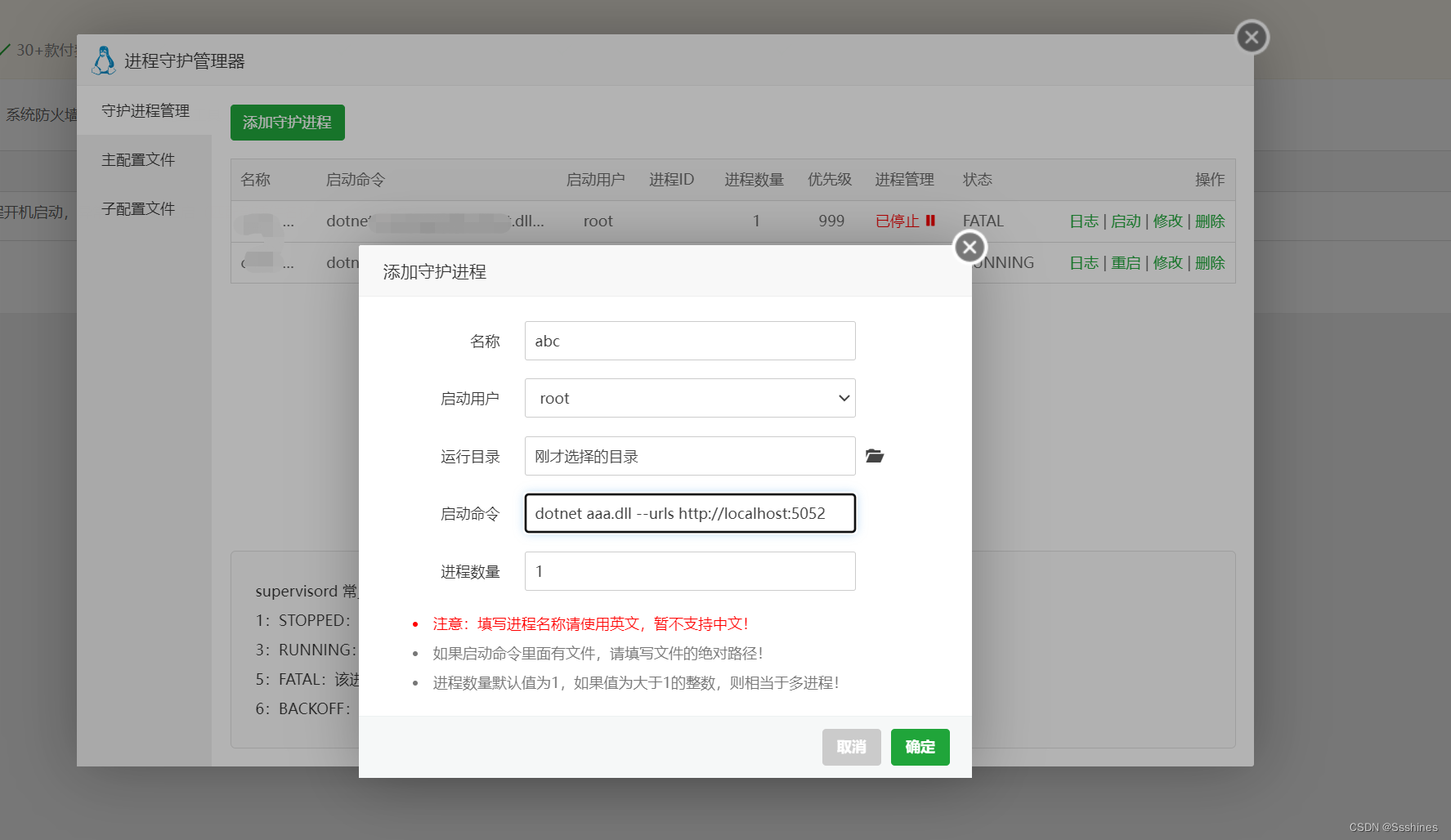The height and width of the screenshot is (840, 1451).
Task: Select the 守护进程管理 tab
Action: coord(146,111)
